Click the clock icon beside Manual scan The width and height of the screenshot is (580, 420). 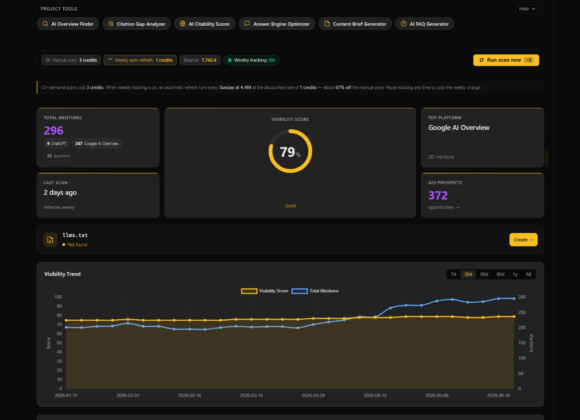tap(48, 60)
